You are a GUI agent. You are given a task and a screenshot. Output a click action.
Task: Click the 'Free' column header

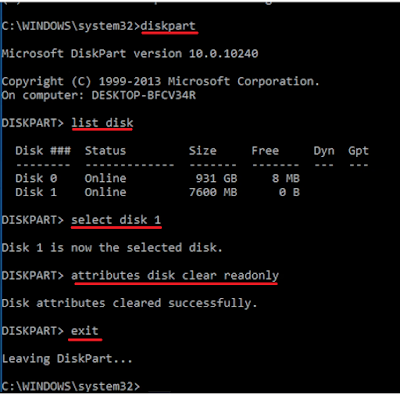tap(265, 151)
